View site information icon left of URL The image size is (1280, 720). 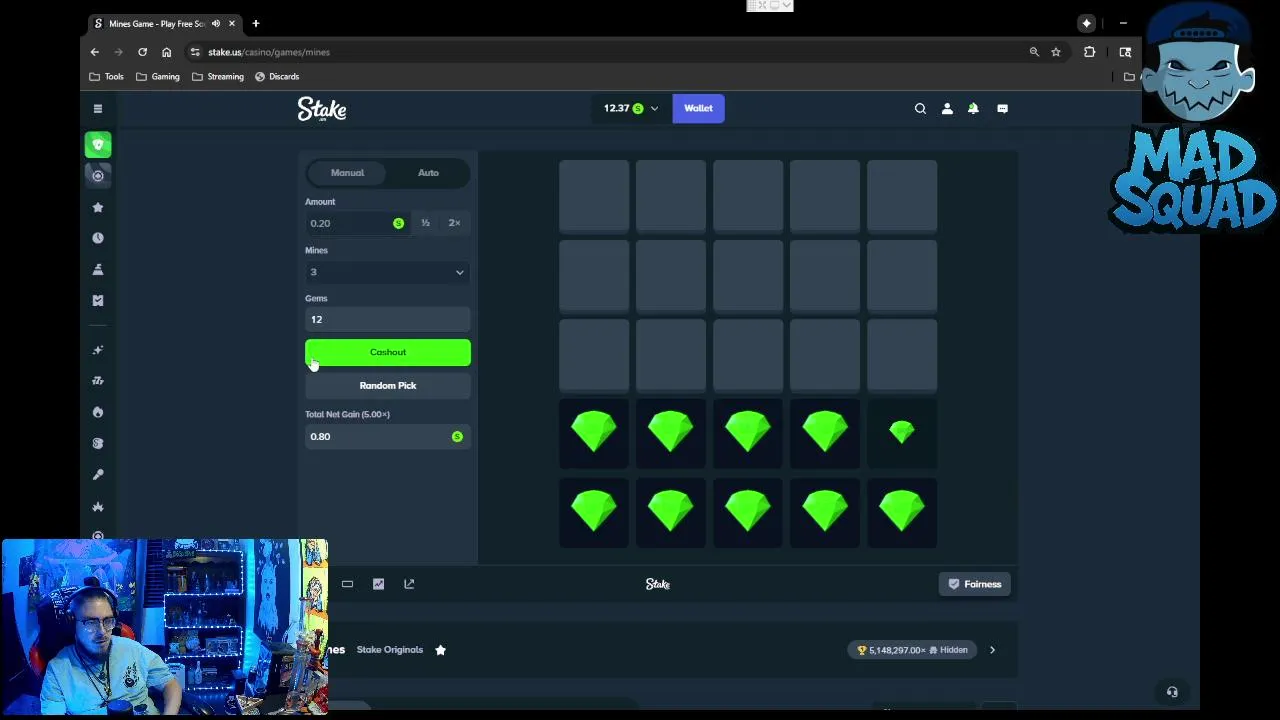point(195,52)
